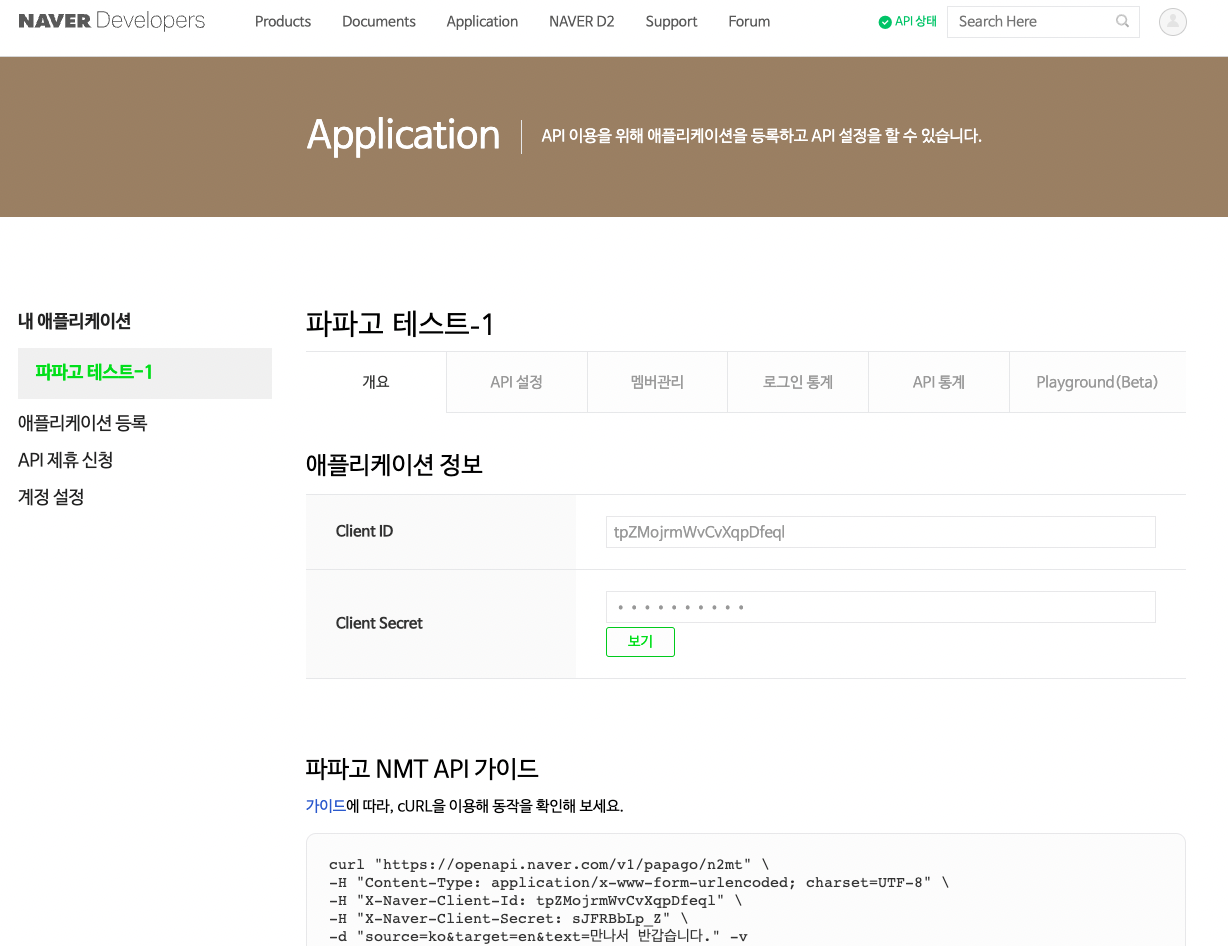Image resolution: width=1228 pixels, height=946 pixels.
Task: Click the Client Secret label
Action: click(x=379, y=623)
